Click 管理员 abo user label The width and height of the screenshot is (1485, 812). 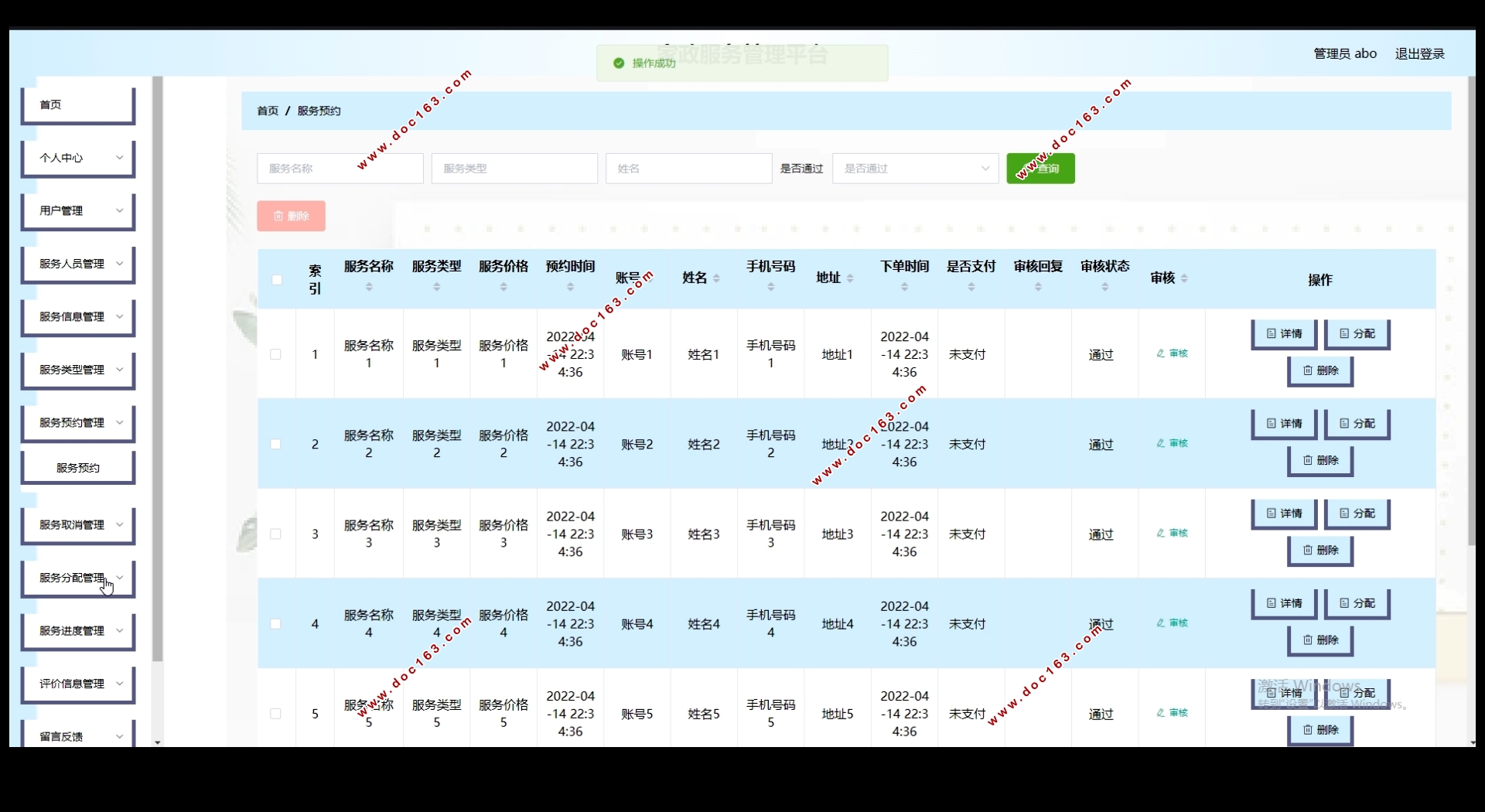(x=1345, y=53)
